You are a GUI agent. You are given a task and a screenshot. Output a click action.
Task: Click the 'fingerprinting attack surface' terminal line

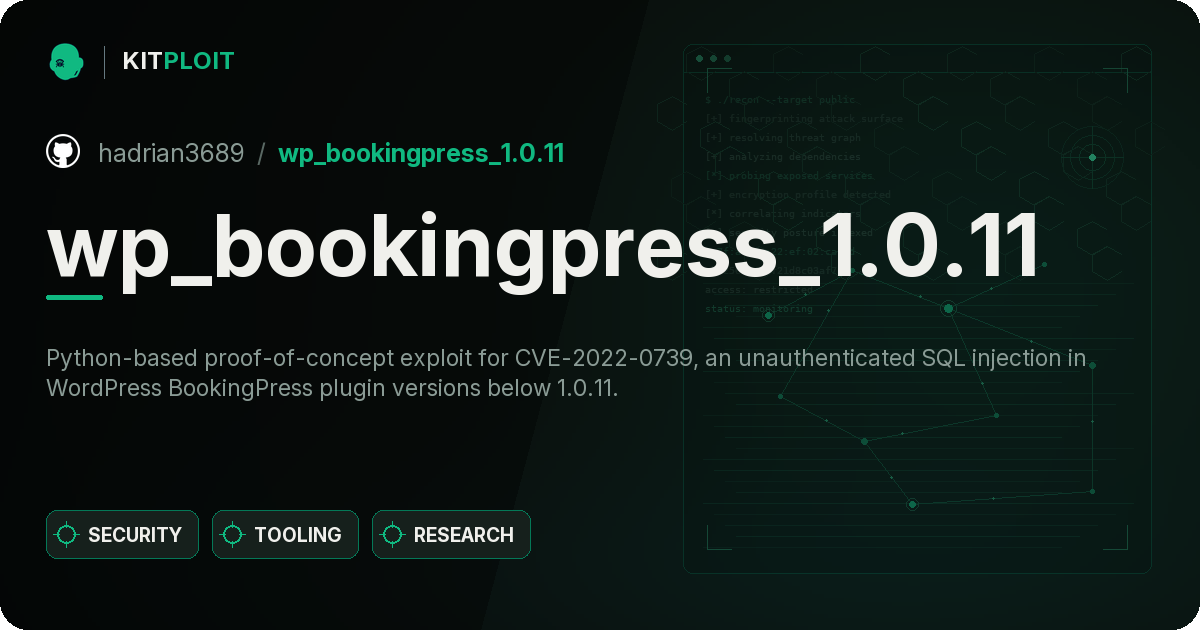point(803,119)
